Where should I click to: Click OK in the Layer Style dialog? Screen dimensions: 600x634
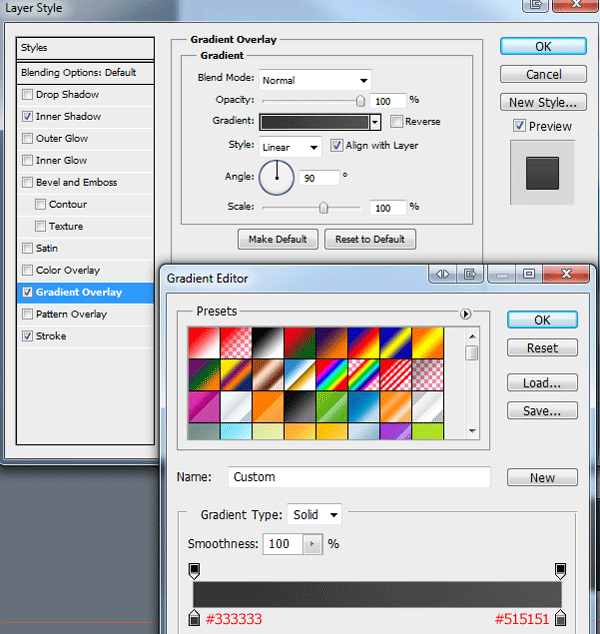[x=543, y=46]
